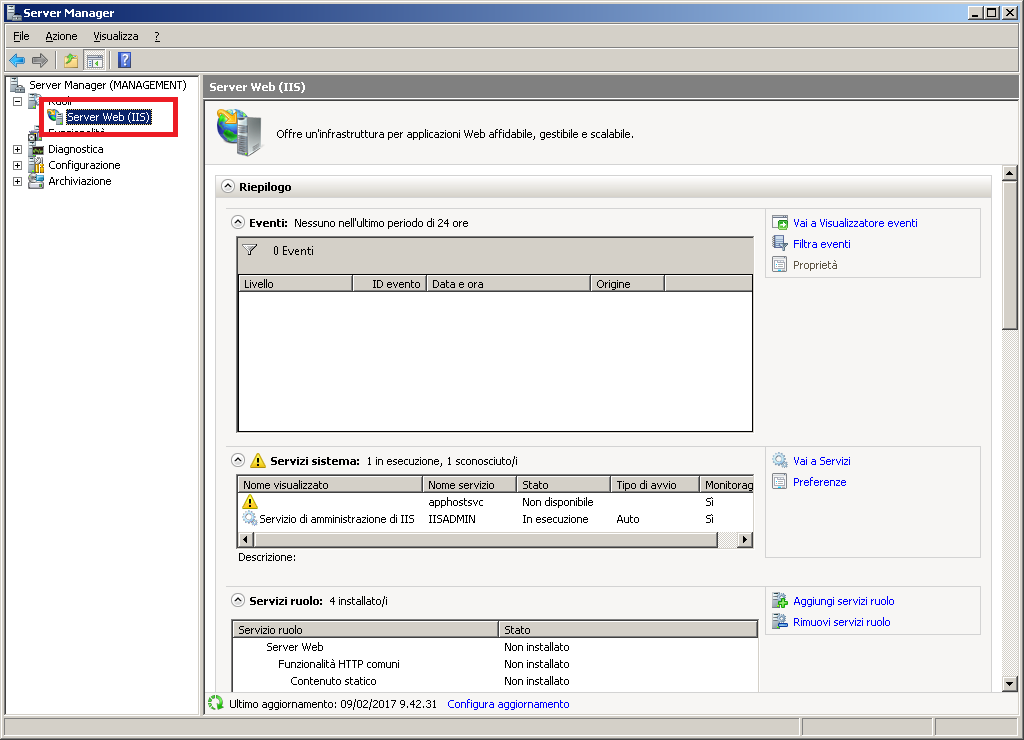This screenshot has height=740, width=1024.
Task: Click the Back arrow toolbar icon
Action: (x=17, y=61)
